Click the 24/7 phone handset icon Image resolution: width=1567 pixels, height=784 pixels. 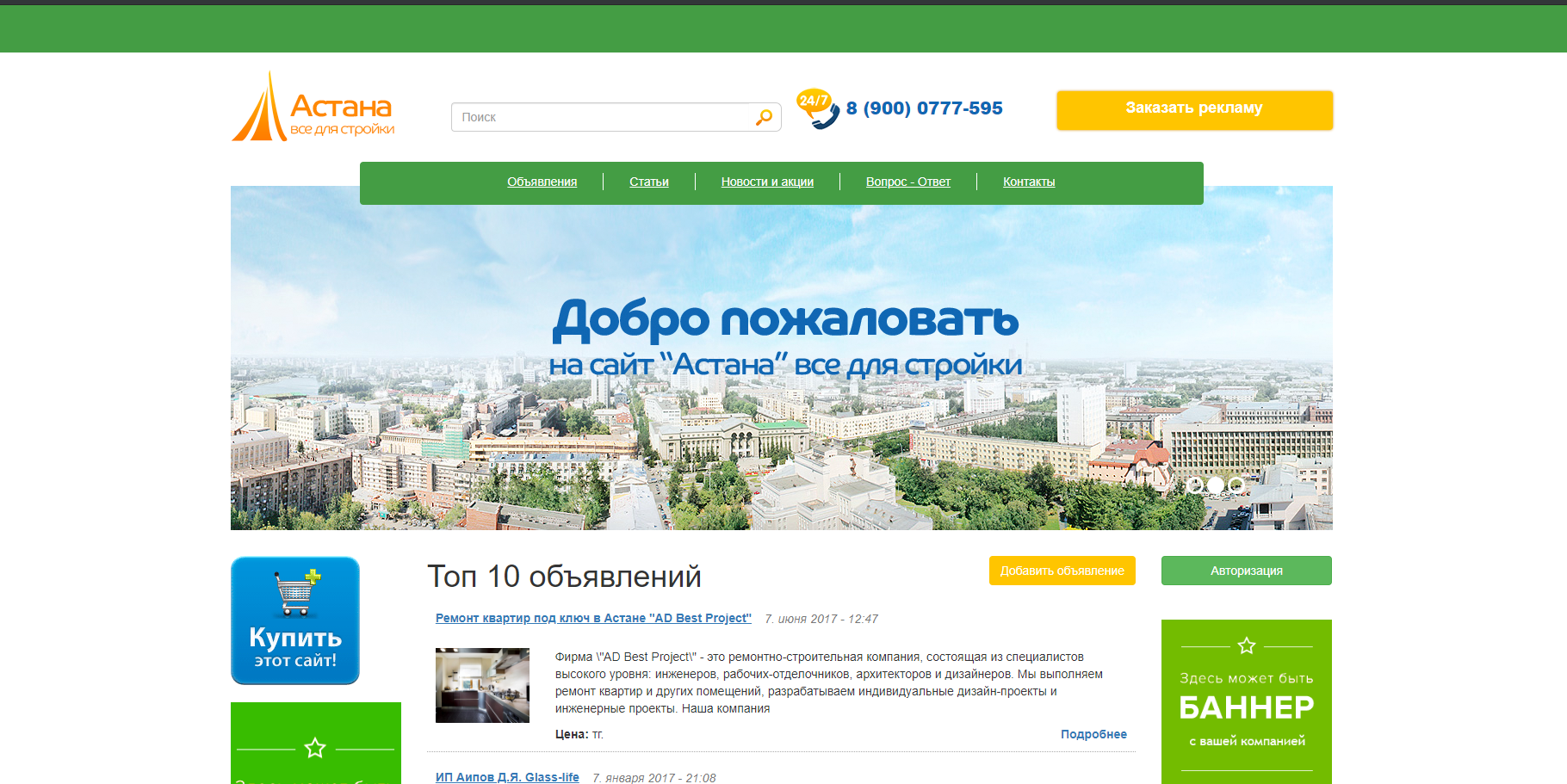tap(817, 109)
